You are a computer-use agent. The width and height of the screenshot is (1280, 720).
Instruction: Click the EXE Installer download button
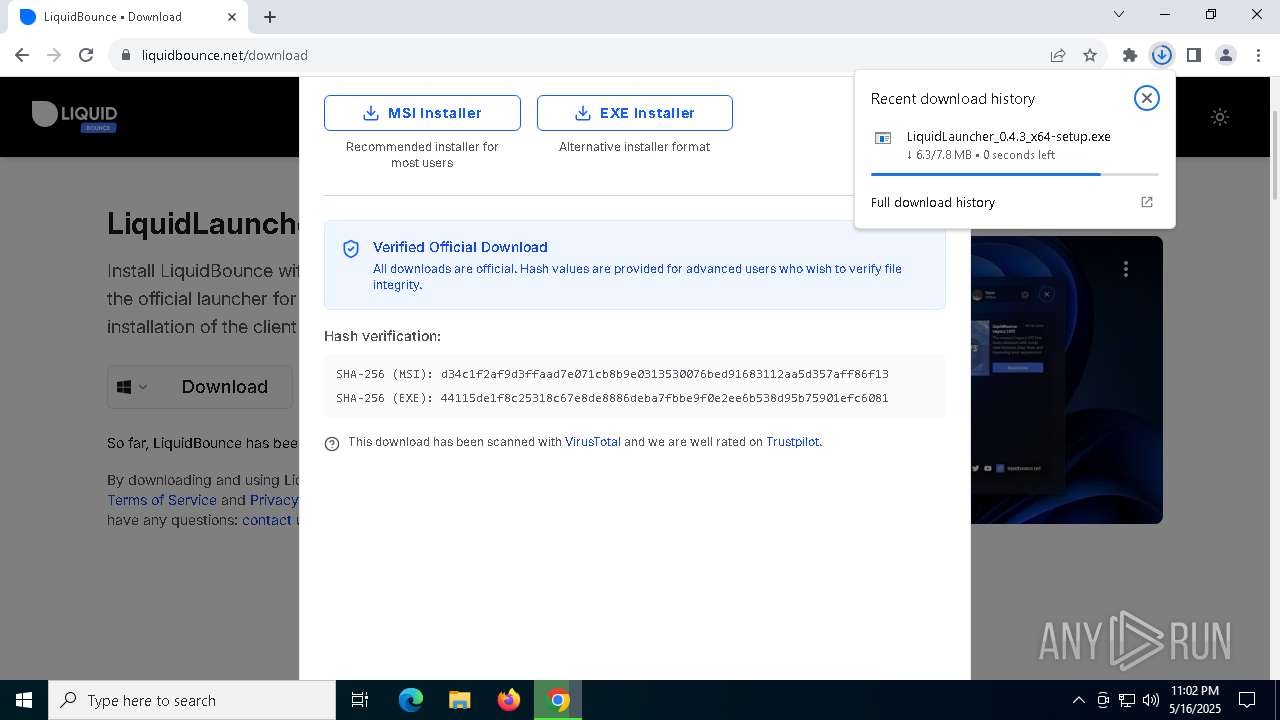tap(635, 113)
